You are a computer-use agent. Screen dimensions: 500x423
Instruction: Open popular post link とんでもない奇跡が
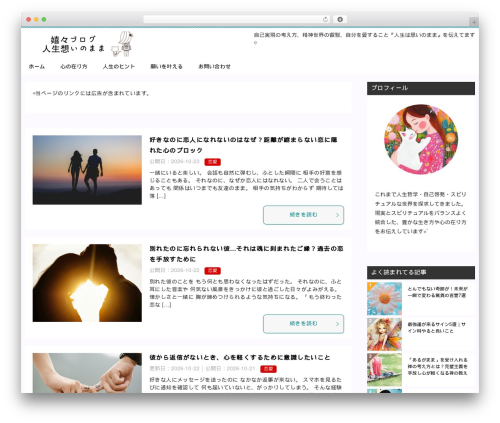[437, 292]
